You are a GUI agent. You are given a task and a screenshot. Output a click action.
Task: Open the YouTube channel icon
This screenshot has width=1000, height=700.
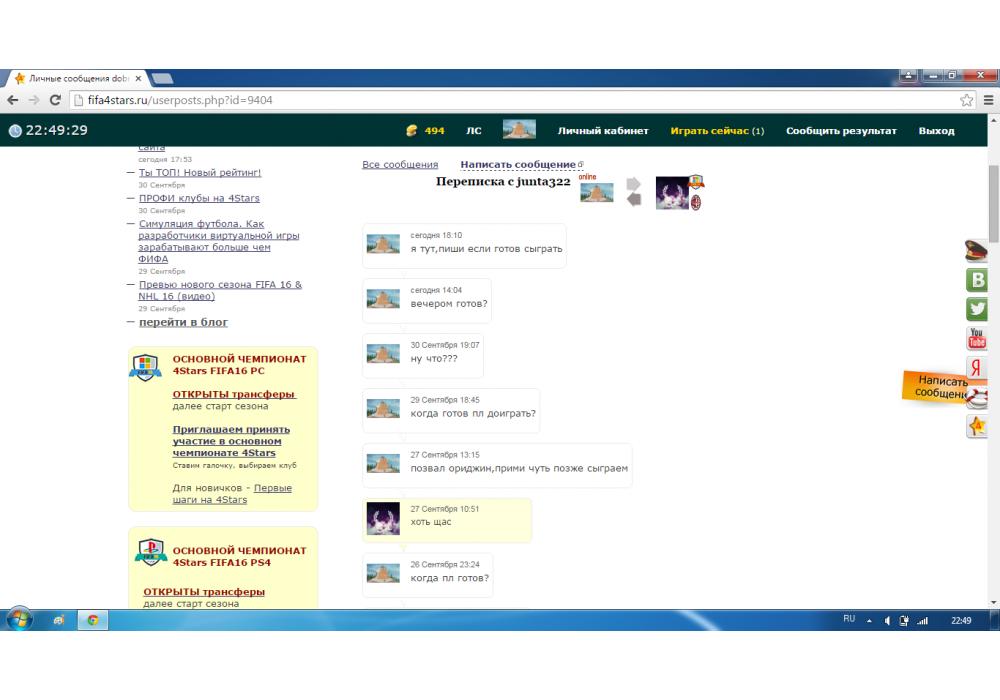[976, 339]
